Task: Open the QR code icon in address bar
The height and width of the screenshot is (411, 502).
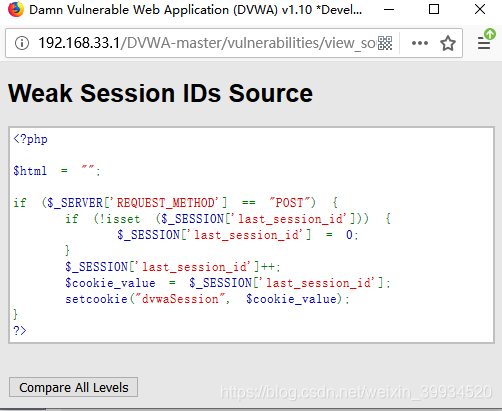Action: pos(385,43)
